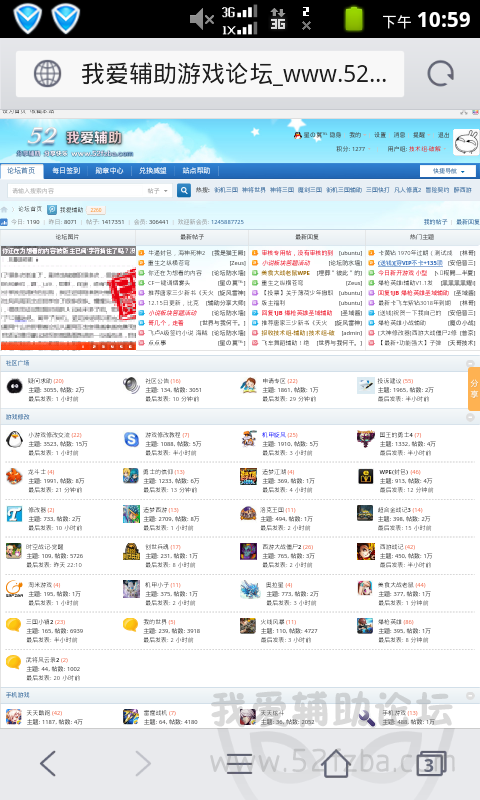The width and height of the screenshot is (480, 800).
Task: Open 龙斗士 board icon
Action: tap(14, 476)
